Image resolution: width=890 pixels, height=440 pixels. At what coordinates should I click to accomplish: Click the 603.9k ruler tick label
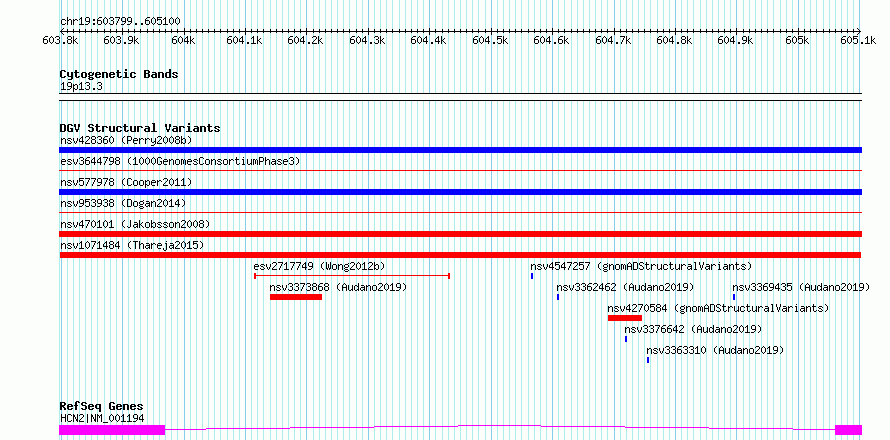(x=122, y=40)
